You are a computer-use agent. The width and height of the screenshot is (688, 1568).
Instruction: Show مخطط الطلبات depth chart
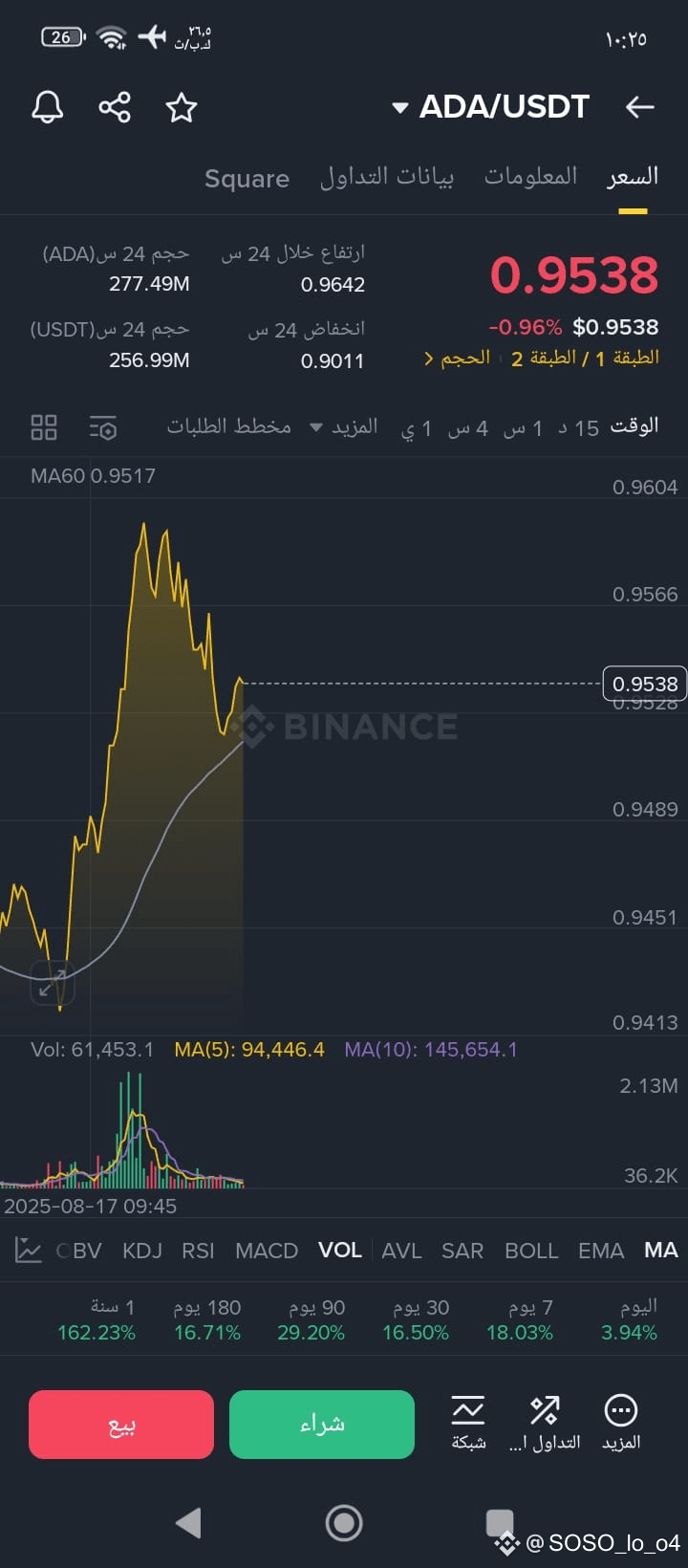(x=229, y=426)
